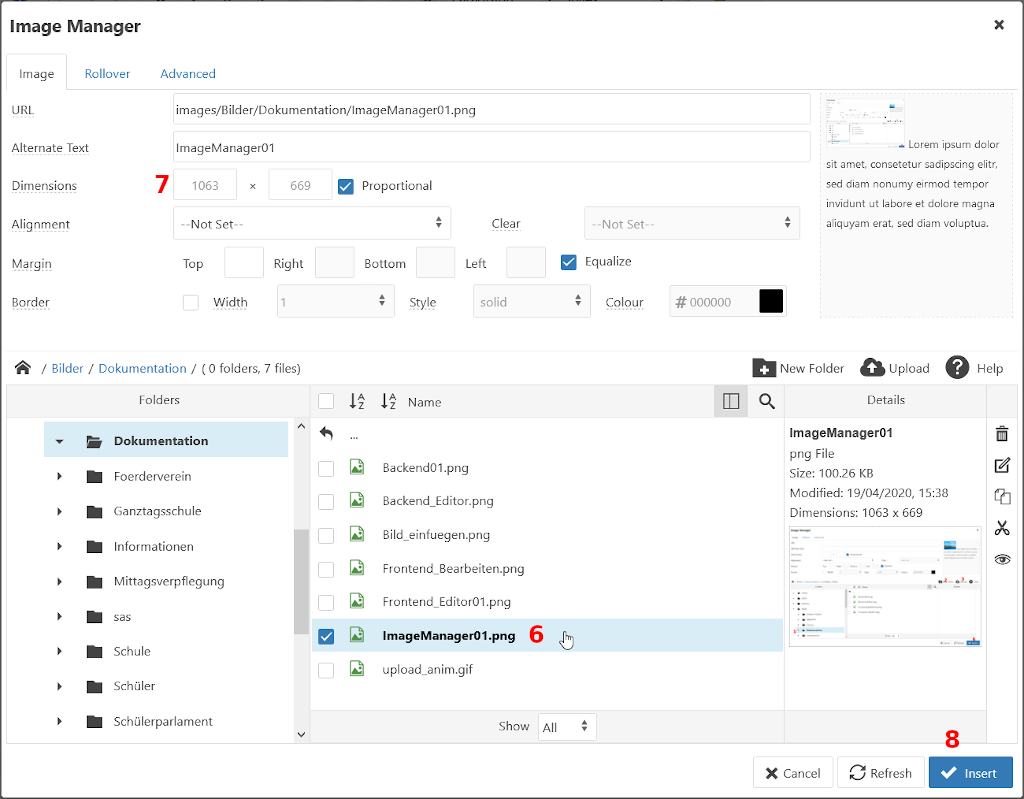Sort files by extension first icon
1024x799 pixels.
[x=357, y=401]
